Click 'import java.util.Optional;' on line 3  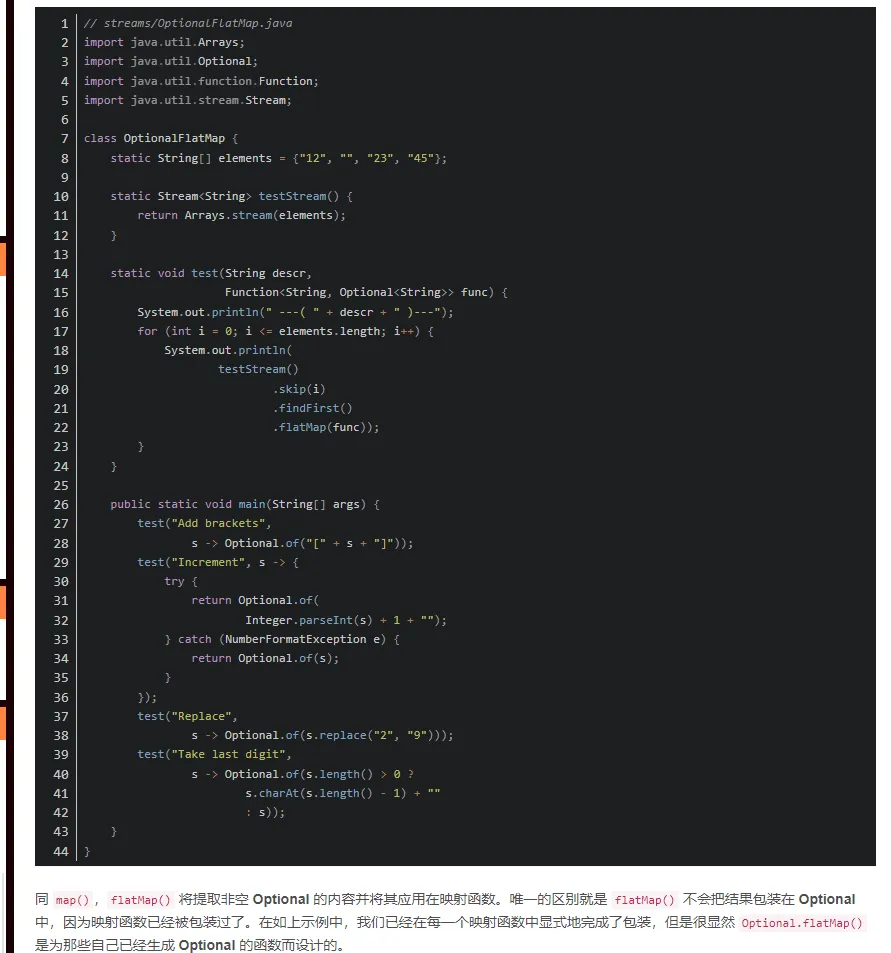(171, 61)
